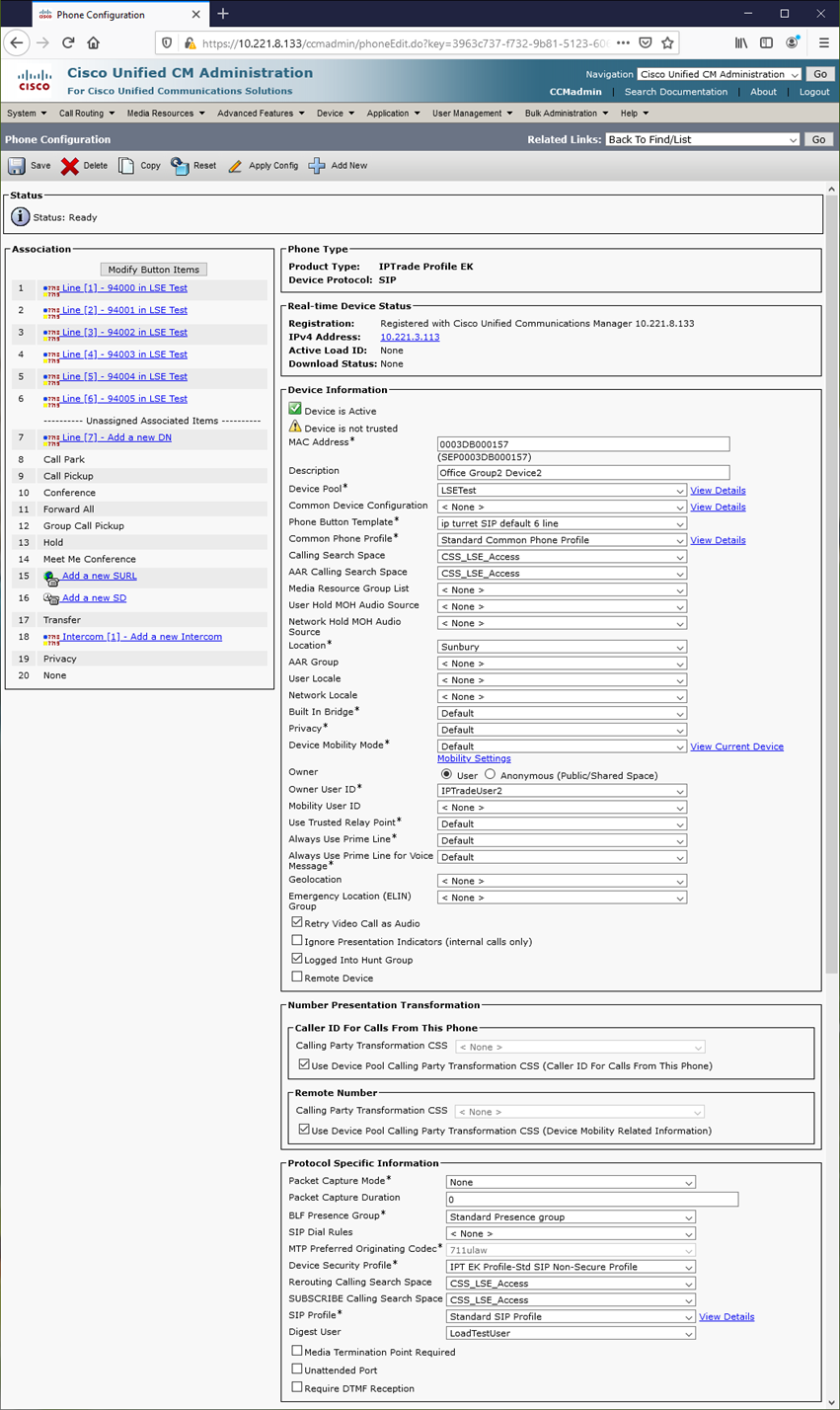Click the Modify Button Items button
Screen dimensions: 840x1410
153,270
